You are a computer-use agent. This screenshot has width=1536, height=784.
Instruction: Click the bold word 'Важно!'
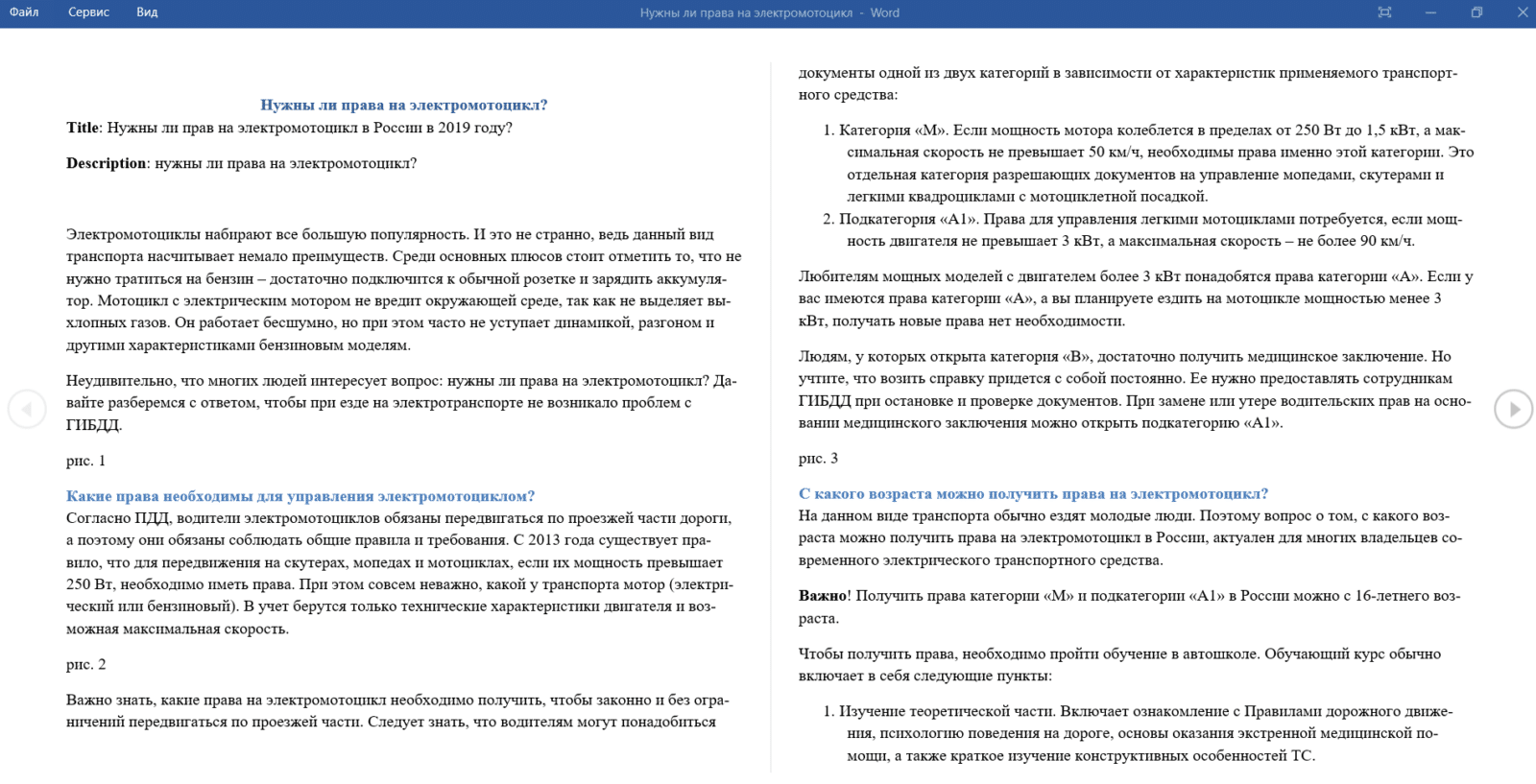pos(825,596)
